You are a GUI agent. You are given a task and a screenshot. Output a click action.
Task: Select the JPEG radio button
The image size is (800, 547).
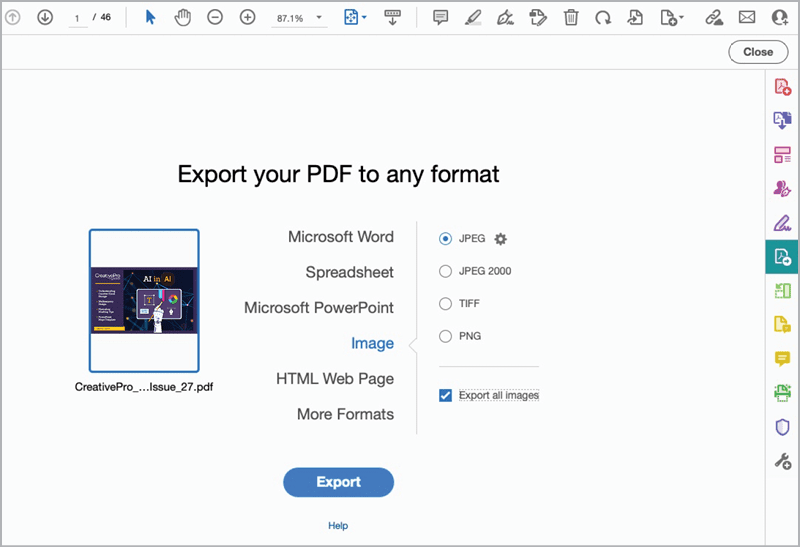[x=445, y=239]
